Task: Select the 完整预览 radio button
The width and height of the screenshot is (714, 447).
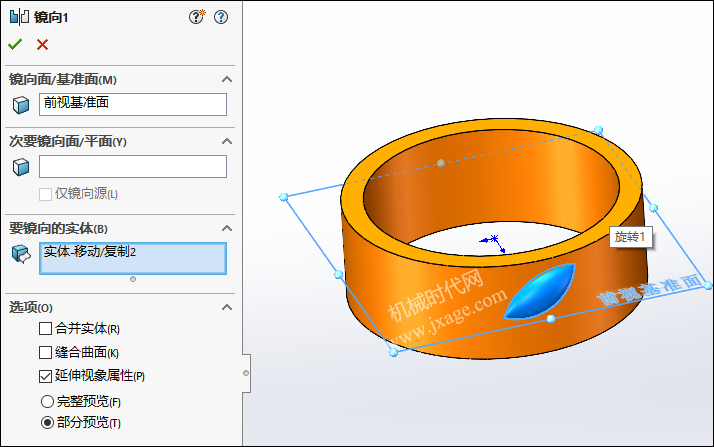Action: (47, 401)
